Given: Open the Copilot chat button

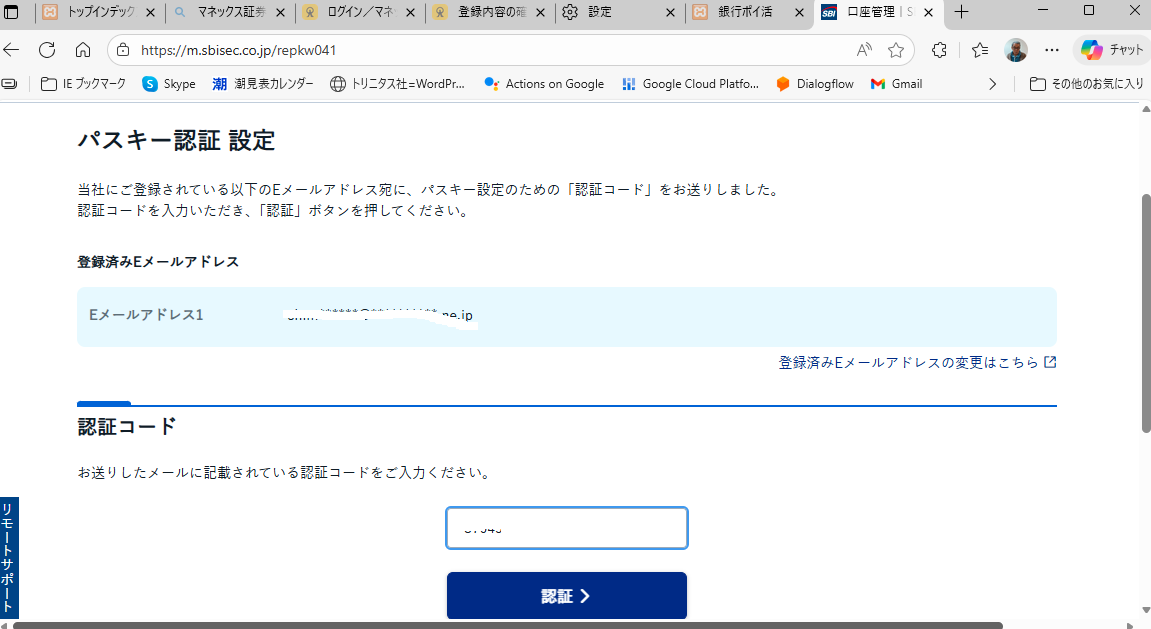Looking at the screenshot, I should [1111, 50].
